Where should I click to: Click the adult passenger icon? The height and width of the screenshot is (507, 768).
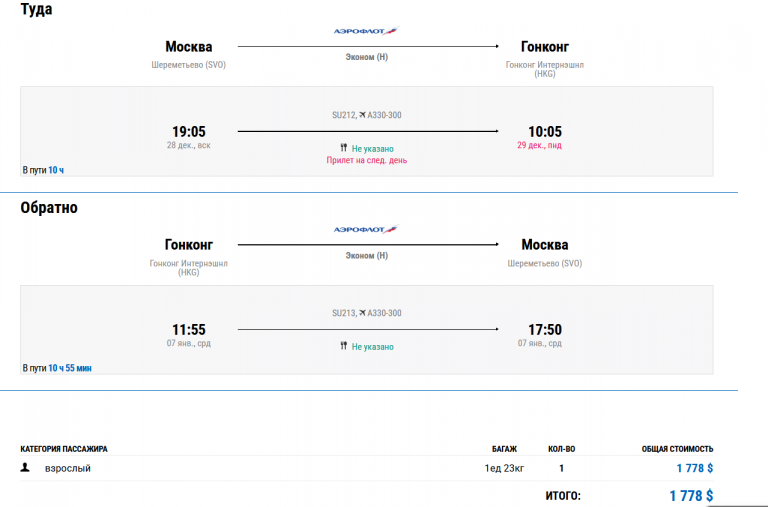tap(25, 467)
